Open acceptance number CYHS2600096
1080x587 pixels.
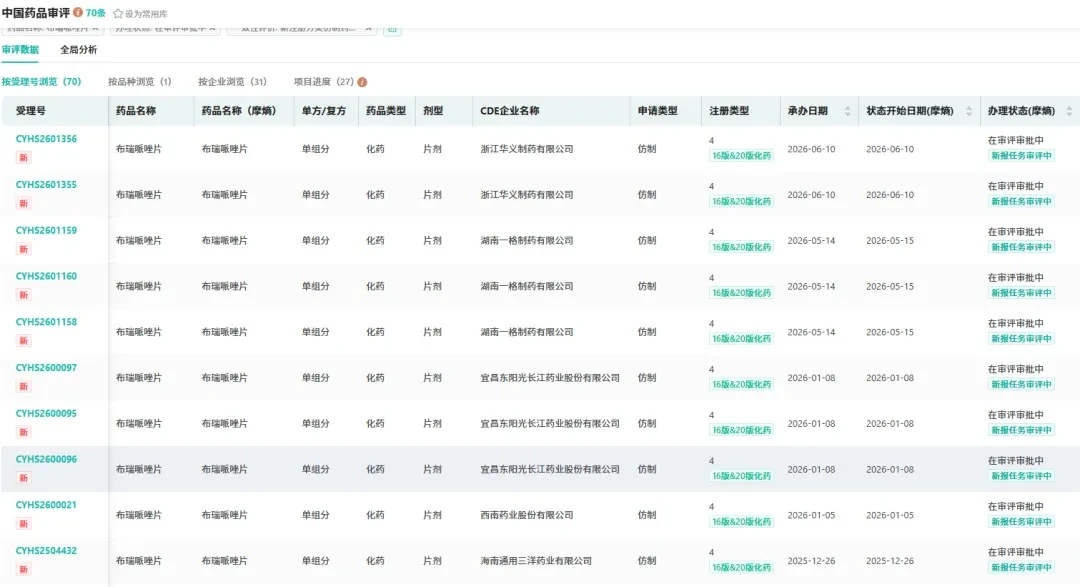pyautogui.click(x=46, y=459)
